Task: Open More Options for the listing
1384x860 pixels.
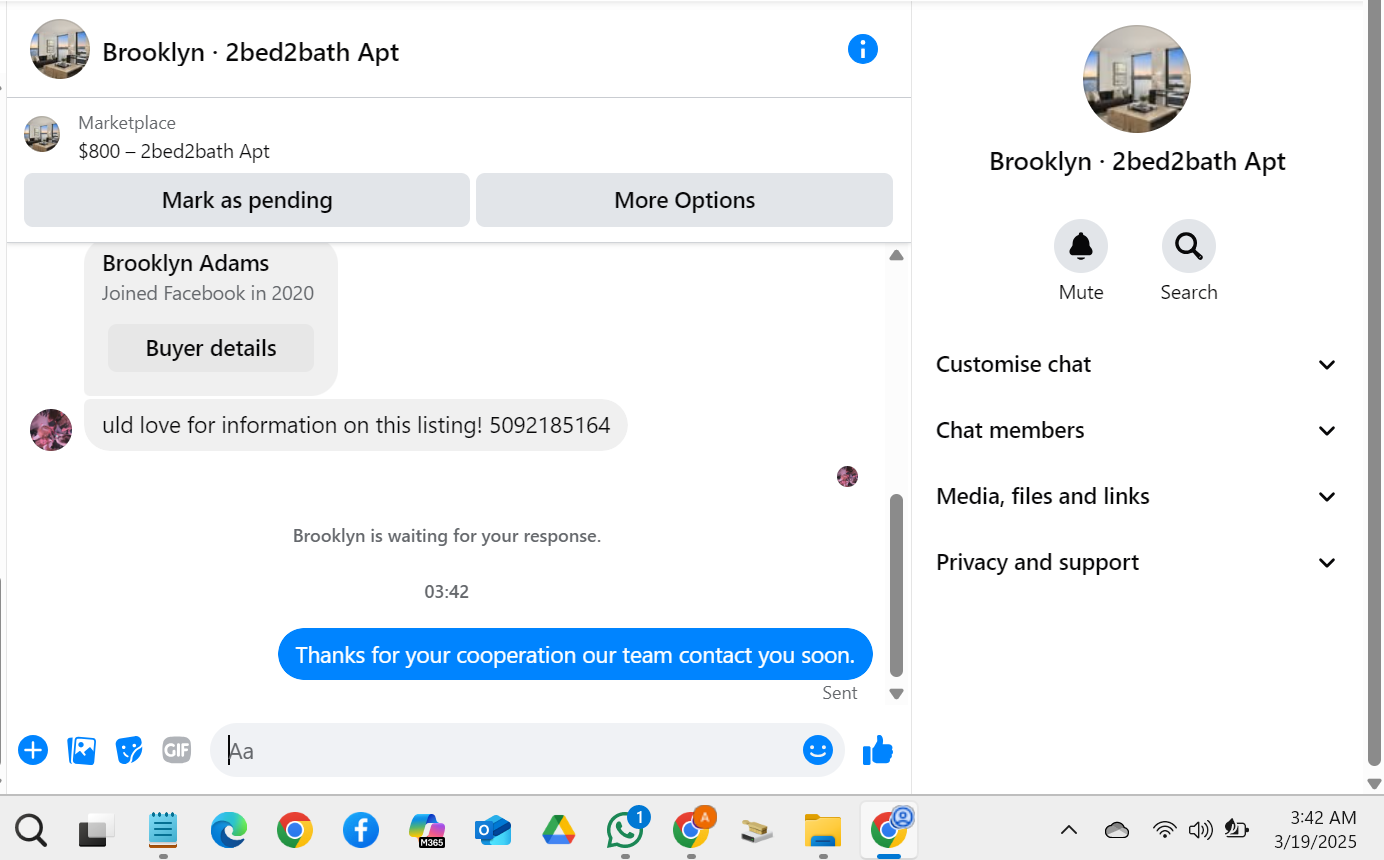Action: click(x=684, y=200)
